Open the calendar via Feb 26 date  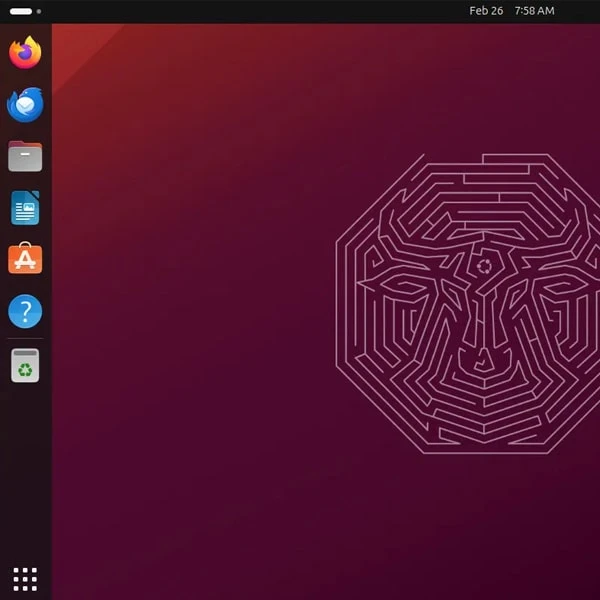click(486, 11)
